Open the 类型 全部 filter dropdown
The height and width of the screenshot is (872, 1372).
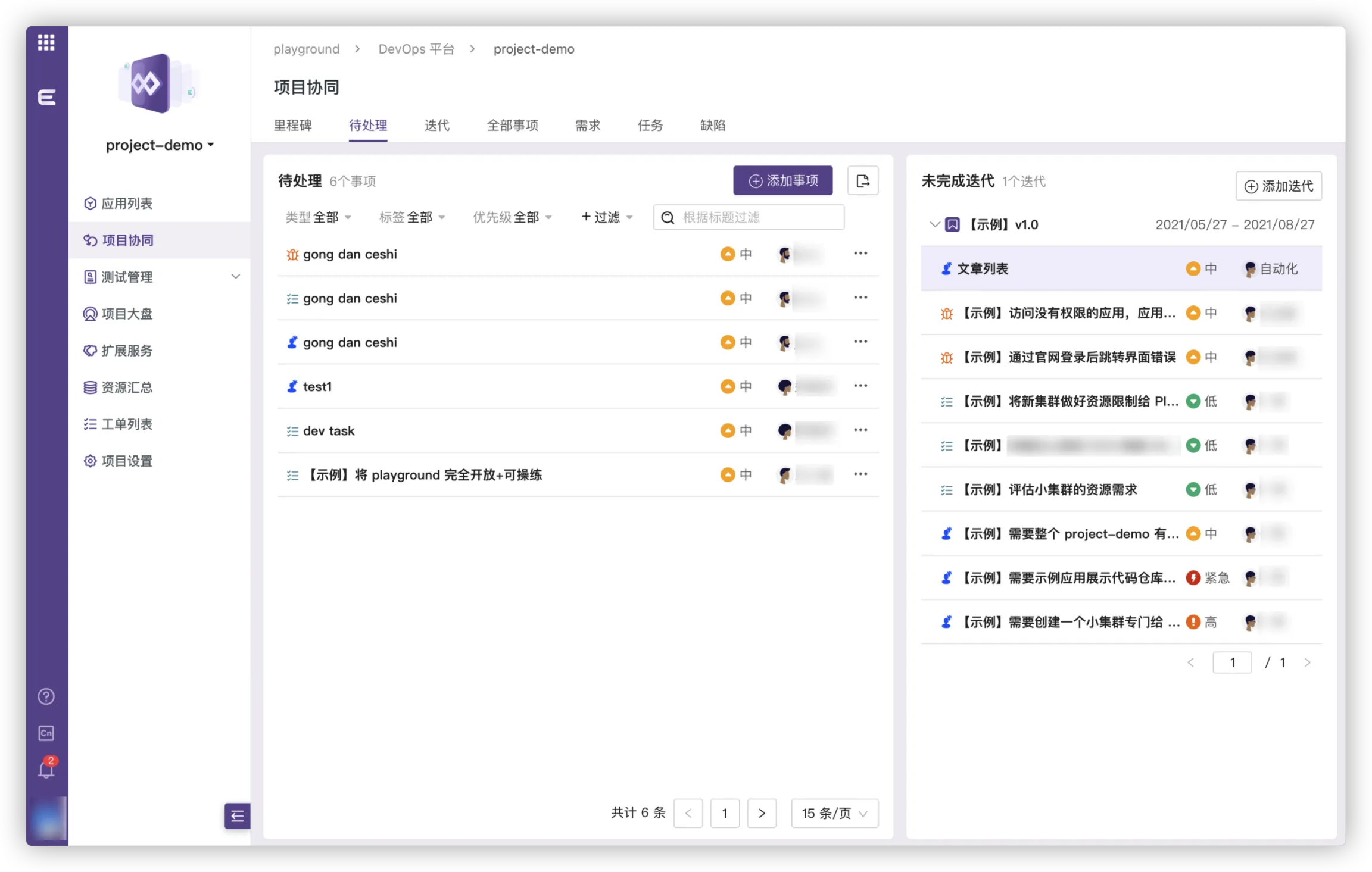point(318,218)
